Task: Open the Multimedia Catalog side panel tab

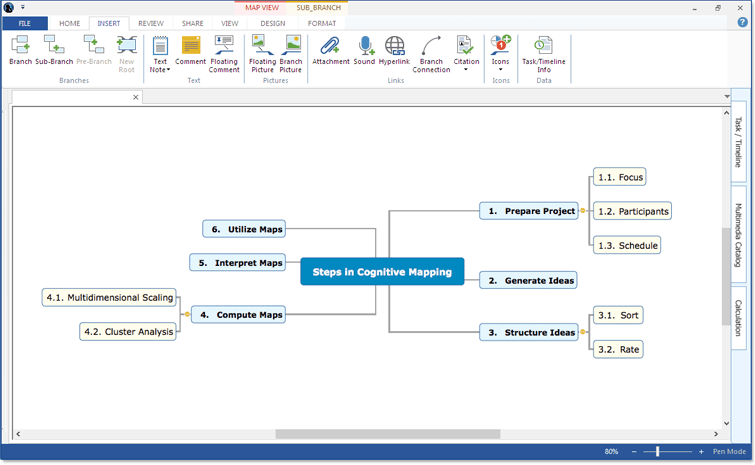Action: (739, 233)
